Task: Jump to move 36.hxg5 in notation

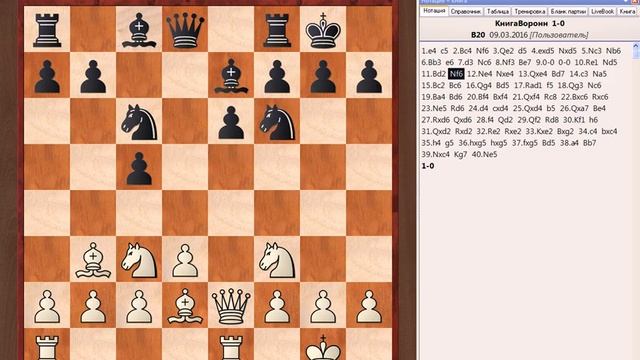Action: tap(472, 143)
